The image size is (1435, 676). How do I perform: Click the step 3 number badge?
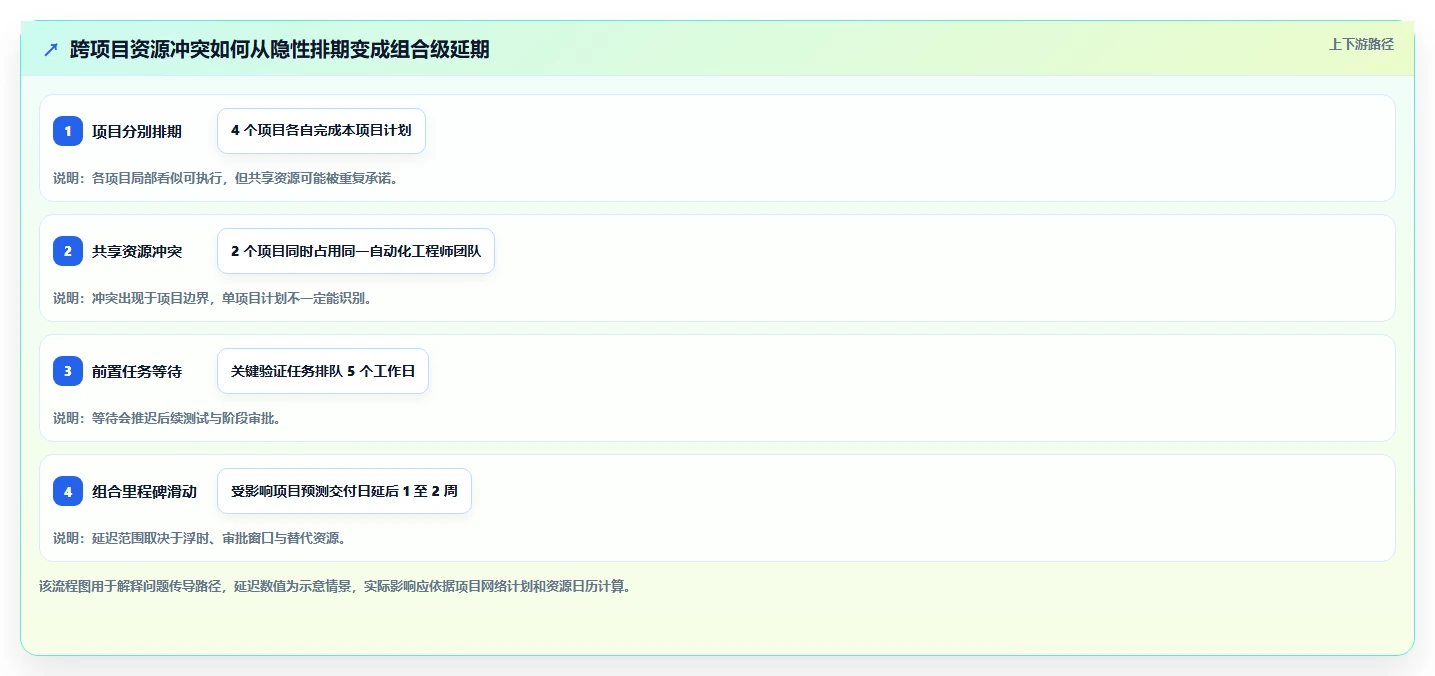pos(68,371)
